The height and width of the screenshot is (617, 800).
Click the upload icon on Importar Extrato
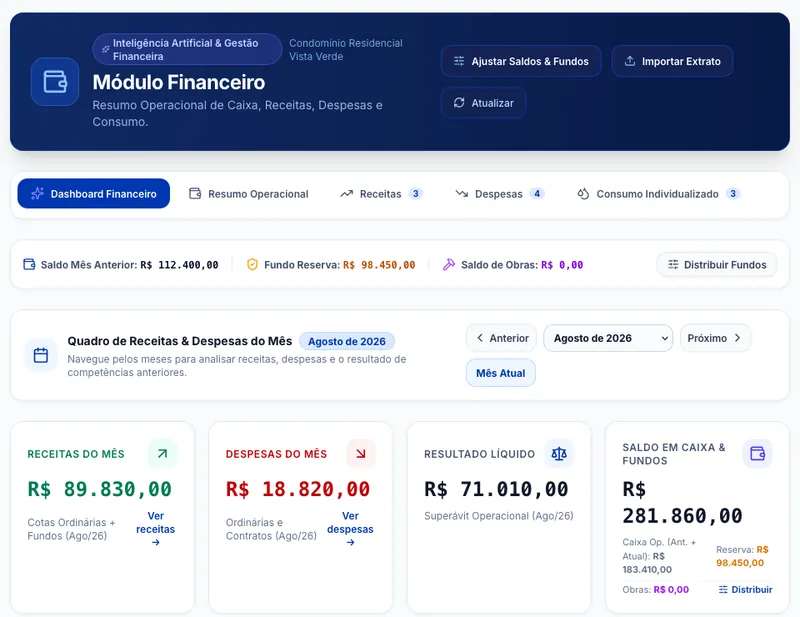tap(630, 61)
